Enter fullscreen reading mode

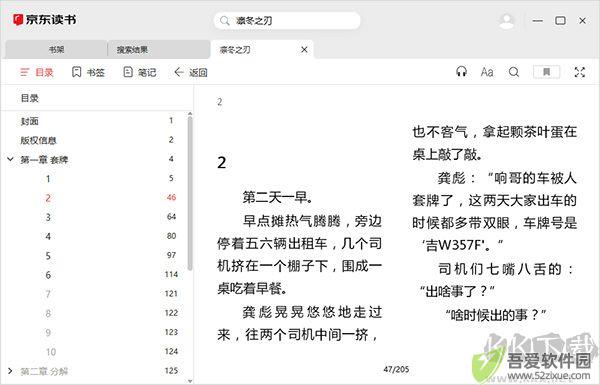(580, 72)
